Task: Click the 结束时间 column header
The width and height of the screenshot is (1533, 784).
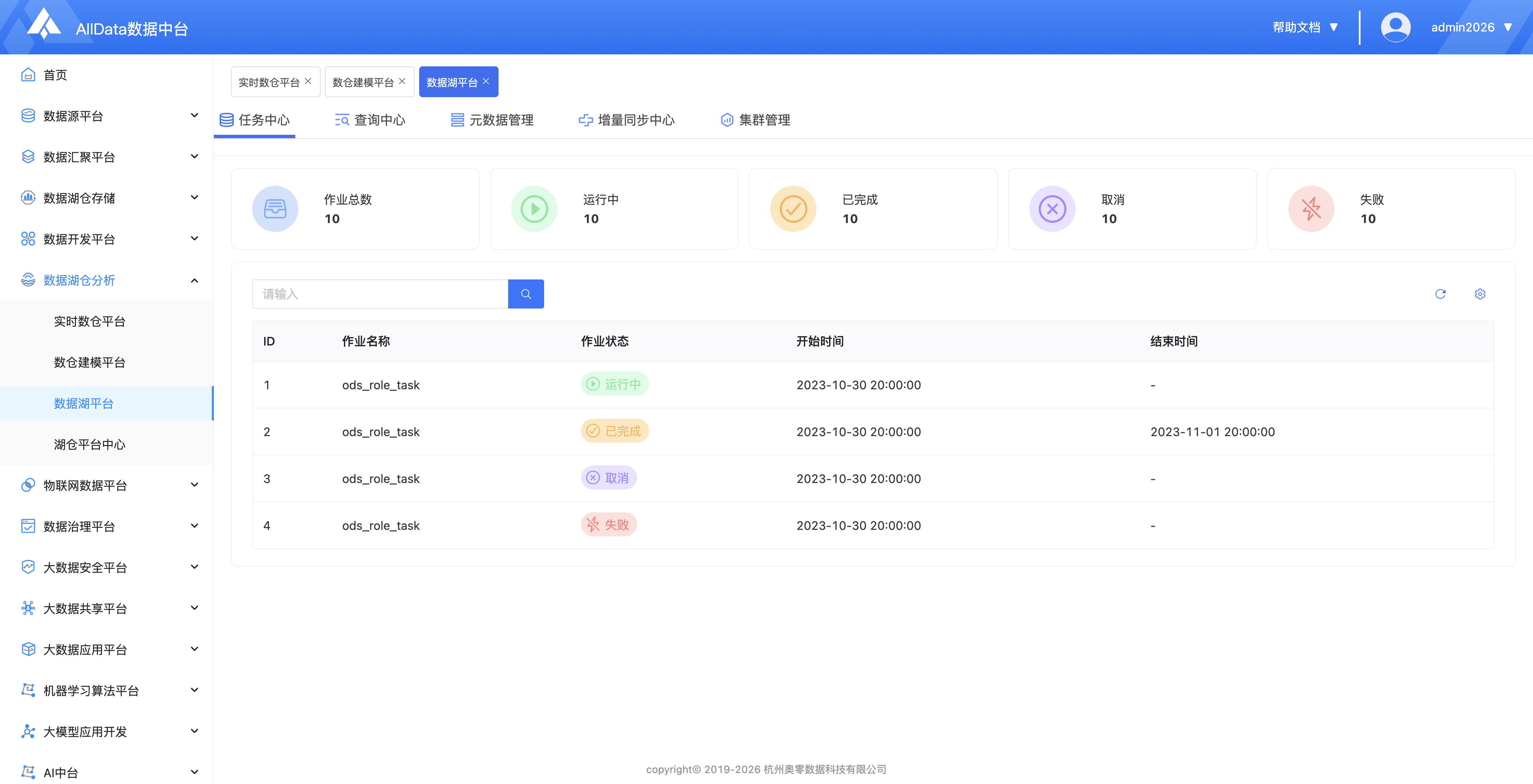Action: point(1174,341)
